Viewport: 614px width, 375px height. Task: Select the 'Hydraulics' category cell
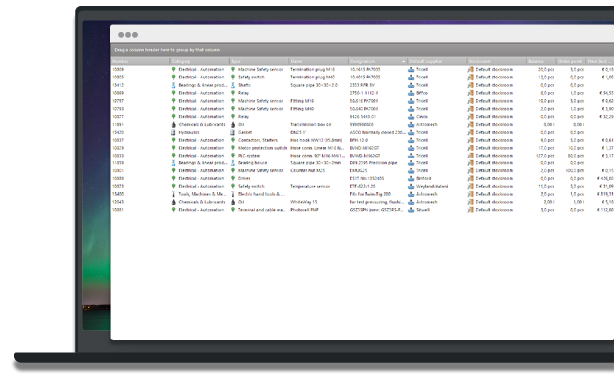pos(189,132)
